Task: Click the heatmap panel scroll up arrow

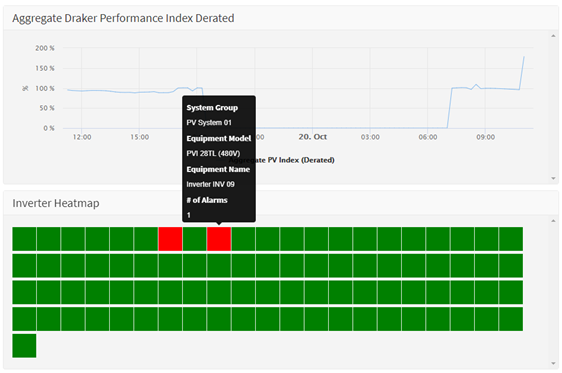Action: point(553,221)
